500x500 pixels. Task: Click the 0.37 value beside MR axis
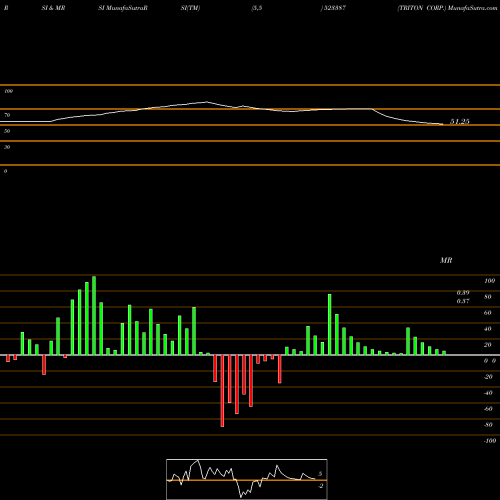coord(463,301)
